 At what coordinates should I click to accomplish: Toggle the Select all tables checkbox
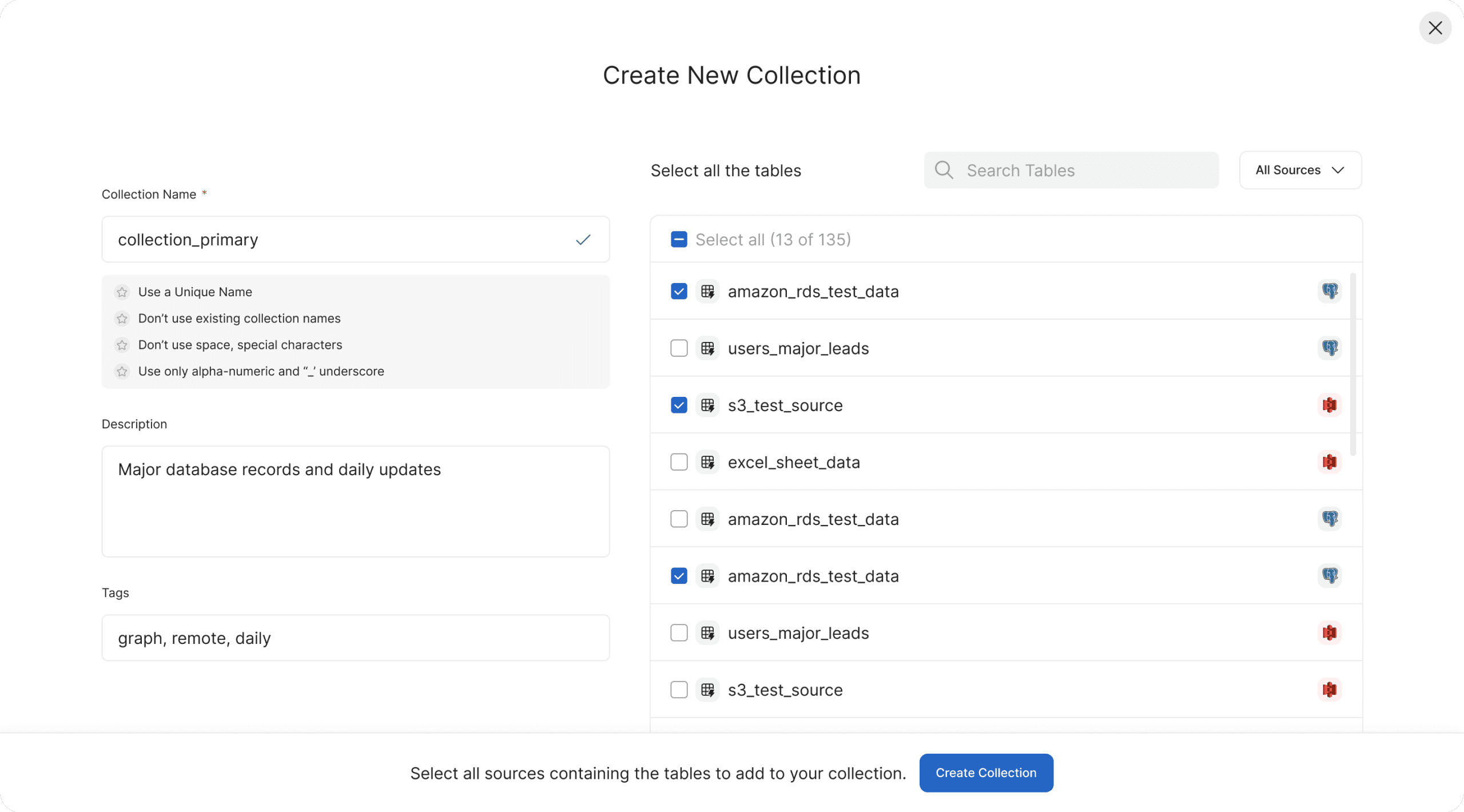click(x=679, y=240)
